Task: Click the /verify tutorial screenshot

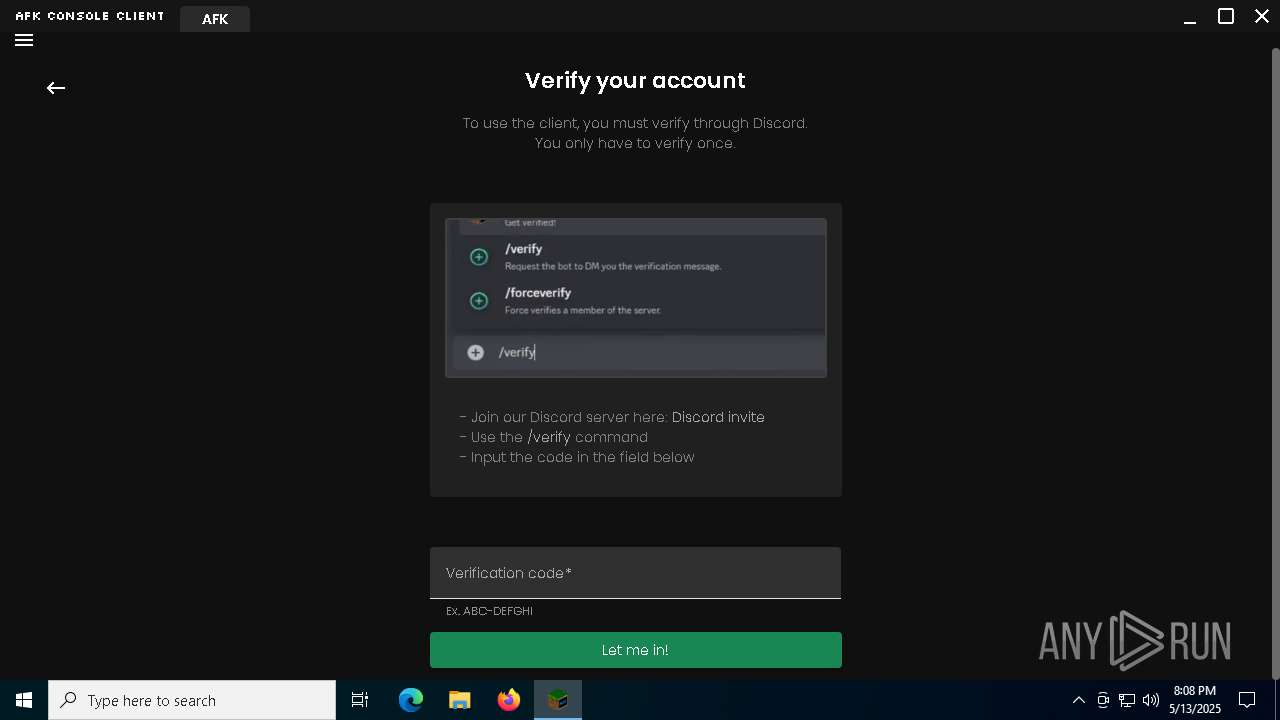Action: [x=636, y=298]
